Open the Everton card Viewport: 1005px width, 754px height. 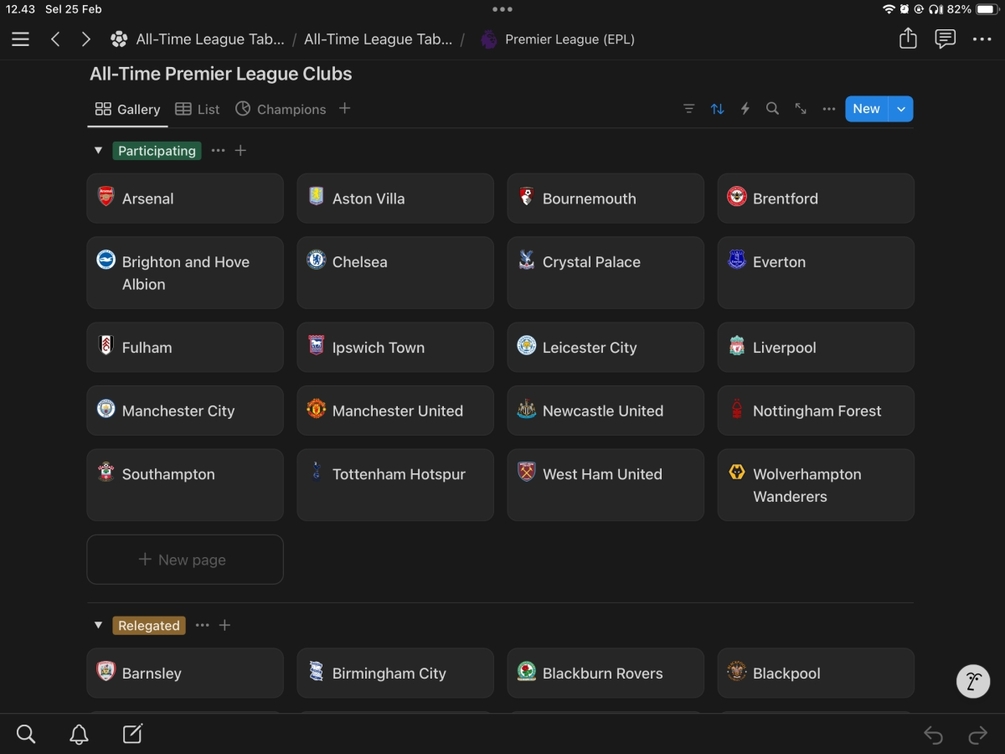pyautogui.click(x=815, y=272)
